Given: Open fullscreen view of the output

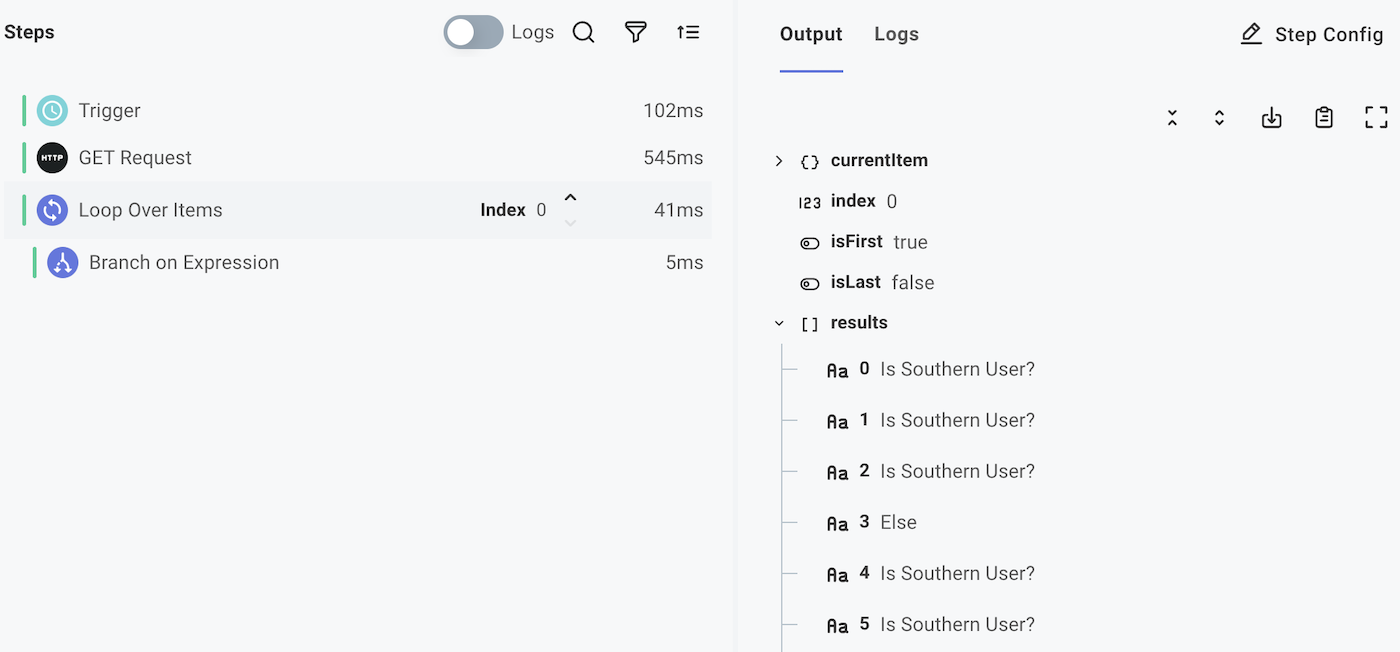Looking at the screenshot, I should point(1375,117).
